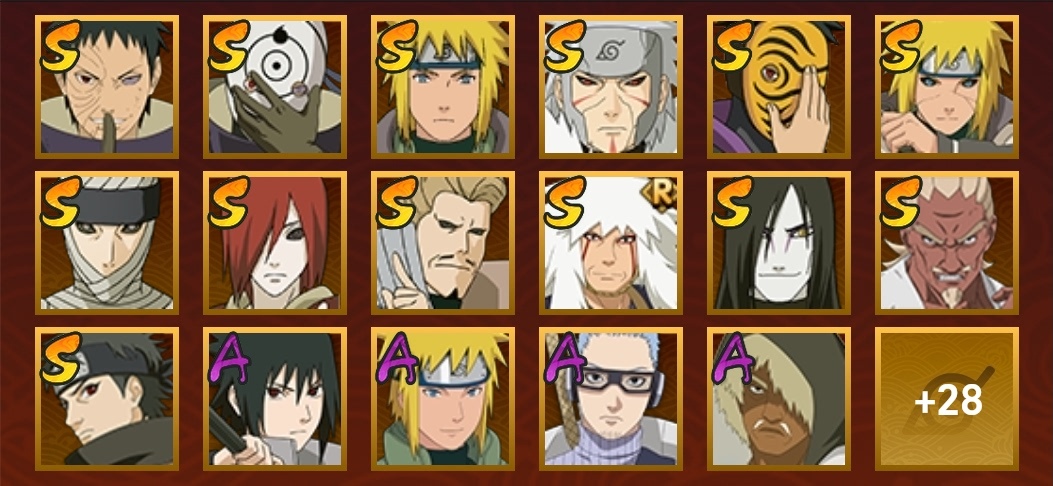
Task: Pick the orange swirl-mask ninja portrait
Action: click(x=779, y=87)
